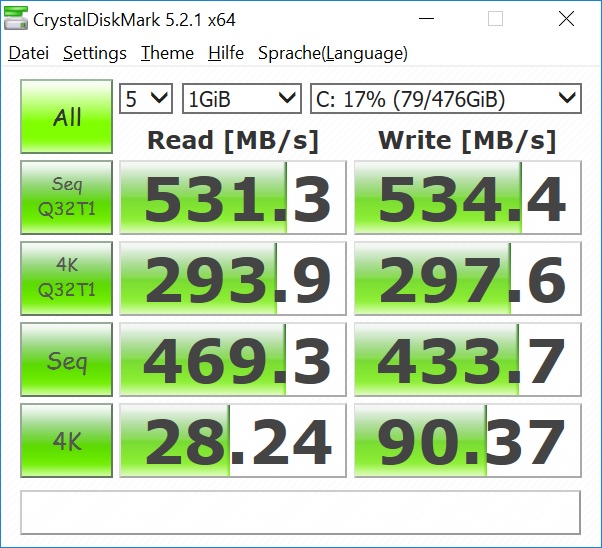
Task: Open the Hilfe menu
Action: click(x=226, y=53)
